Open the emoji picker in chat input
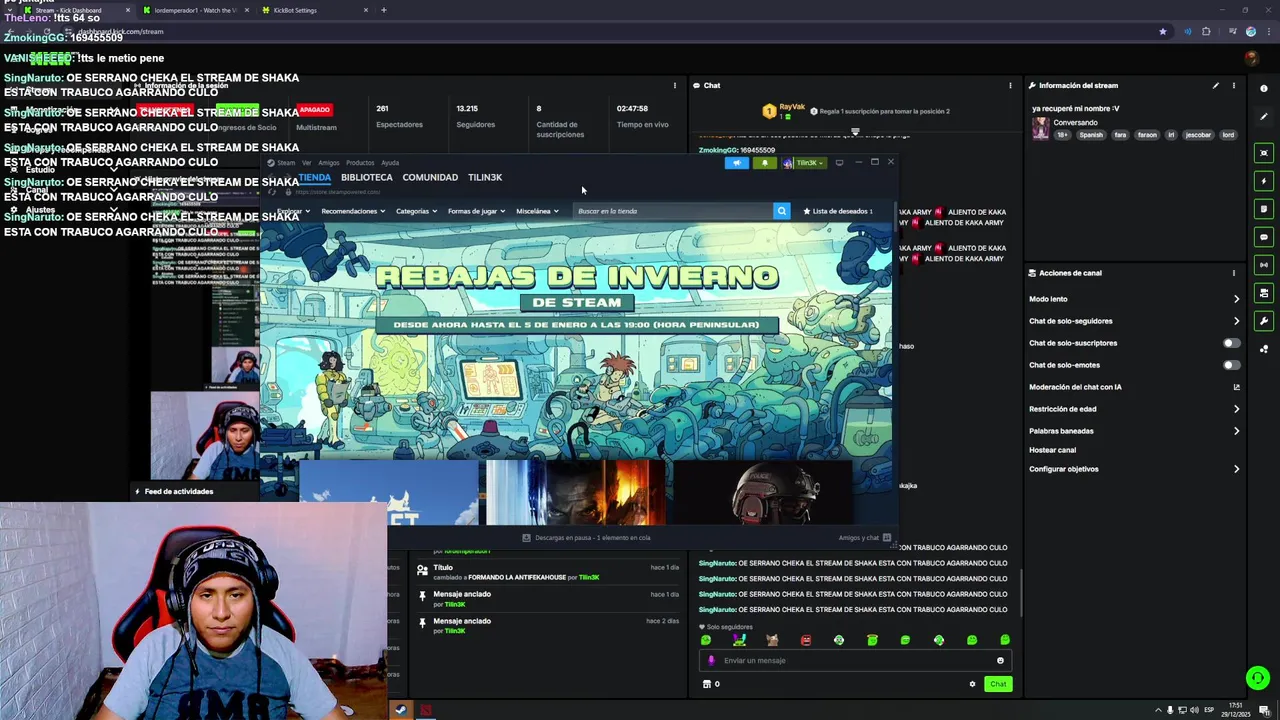The height and width of the screenshot is (720, 1280). pyautogui.click(x=1000, y=660)
